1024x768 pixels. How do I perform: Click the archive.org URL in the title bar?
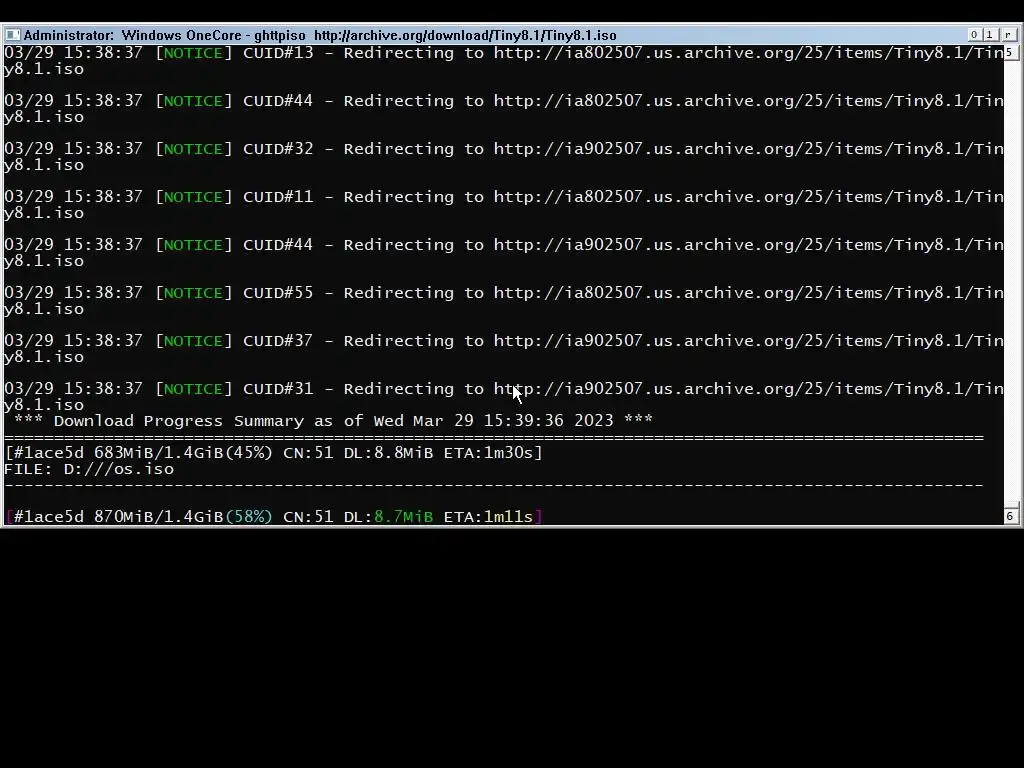(465, 35)
